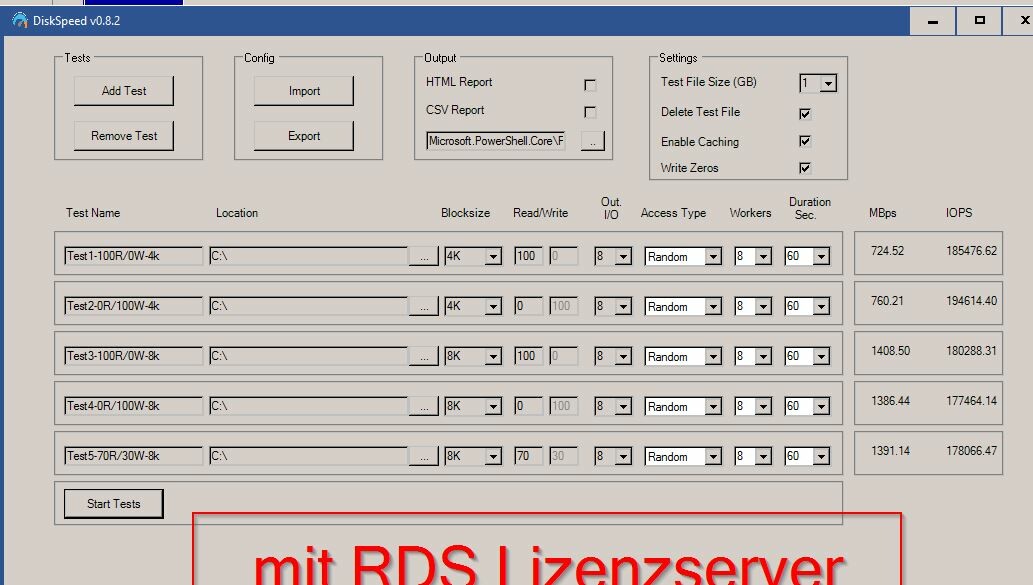Click the IOPS value 177464.14

(x=971, y=401)
